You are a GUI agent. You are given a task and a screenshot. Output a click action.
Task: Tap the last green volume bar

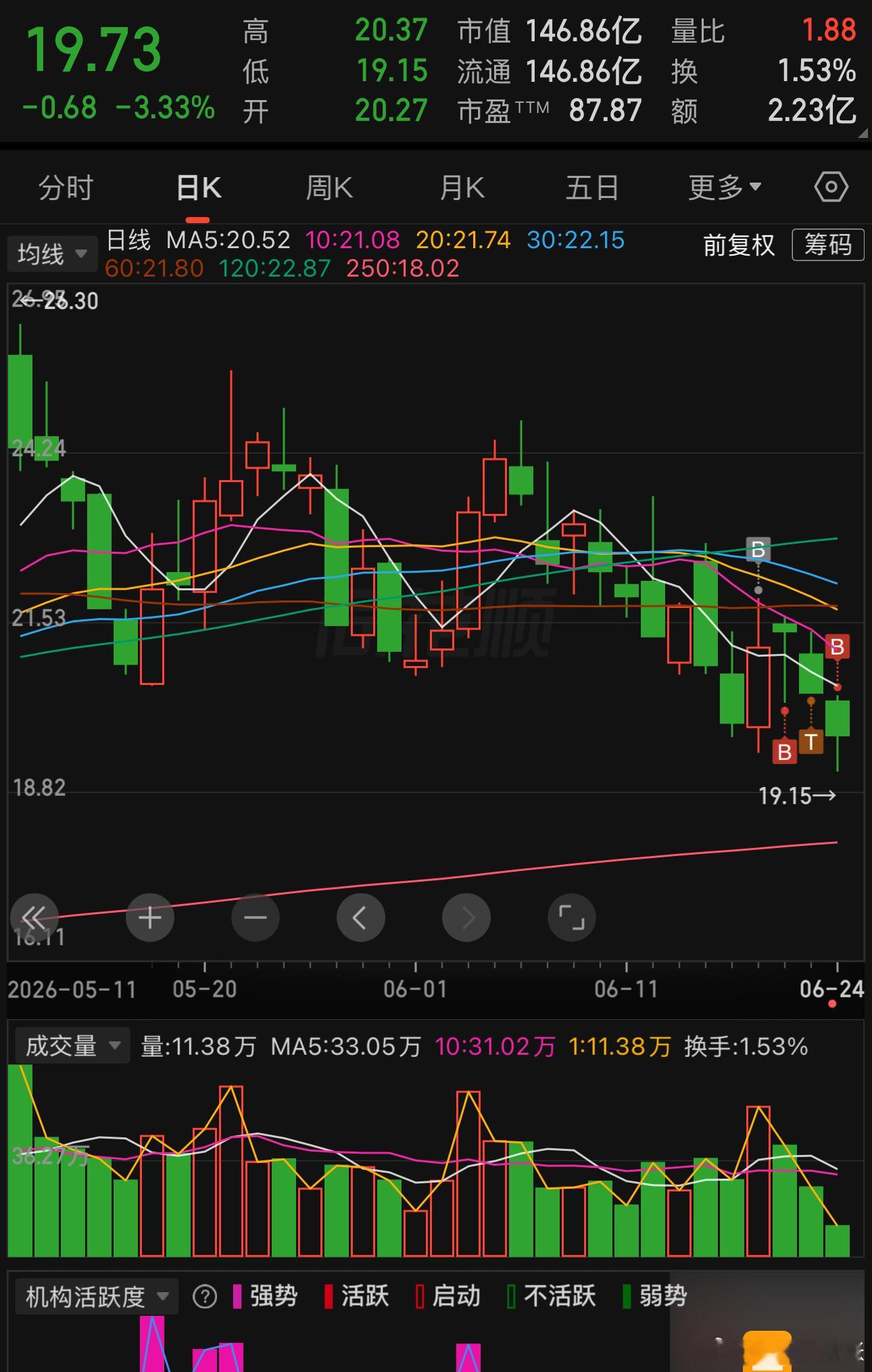click(x=838, y=1241)
